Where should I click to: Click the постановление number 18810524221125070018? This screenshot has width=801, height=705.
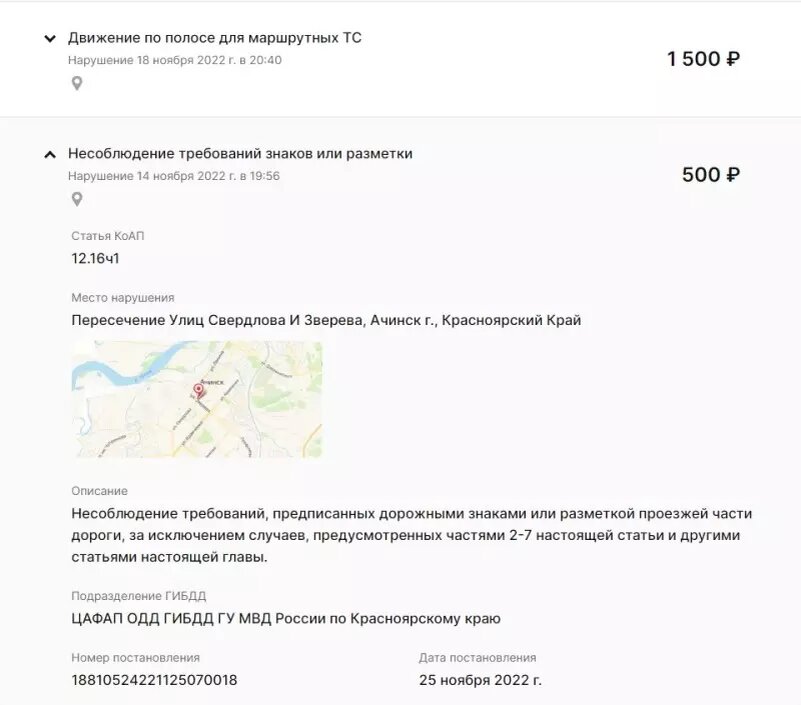point(153,679)
